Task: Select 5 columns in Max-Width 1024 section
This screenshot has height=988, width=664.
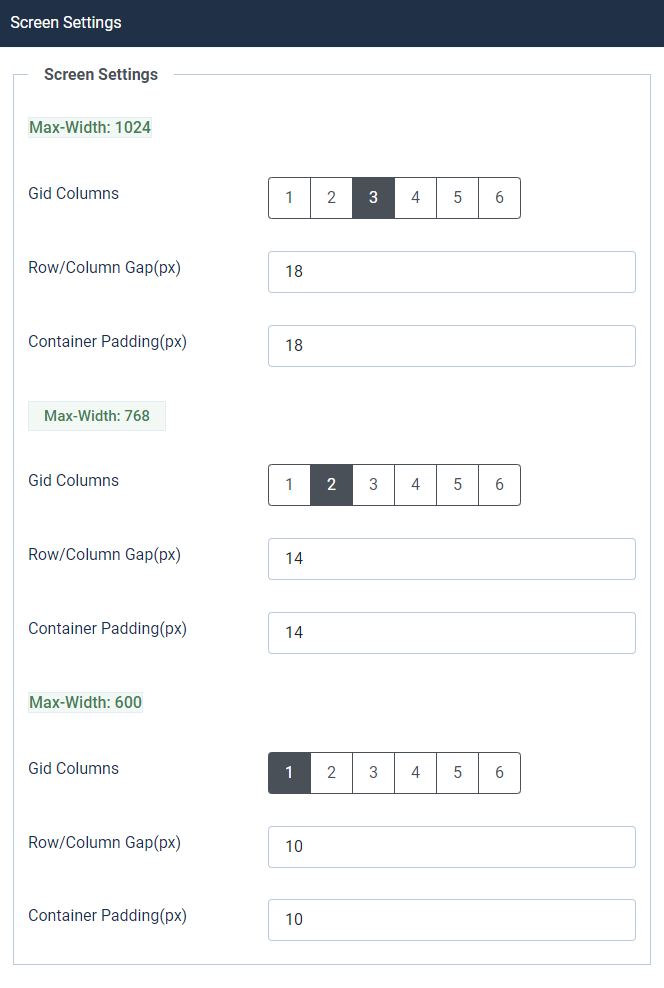Action: point(458,198)
